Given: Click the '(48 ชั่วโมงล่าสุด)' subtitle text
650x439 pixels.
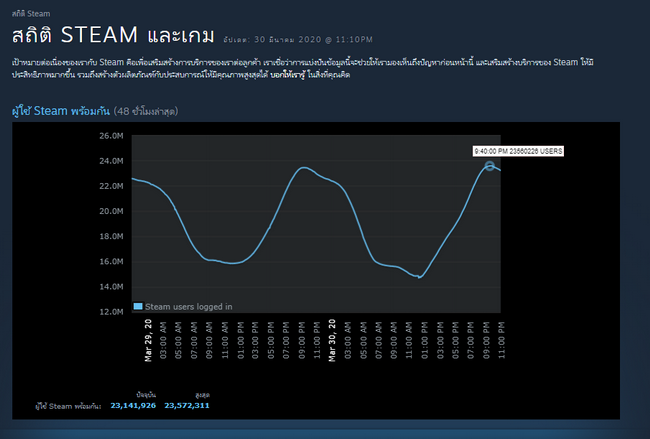Looking at the screenshot, I should click(x=146, y=111).
